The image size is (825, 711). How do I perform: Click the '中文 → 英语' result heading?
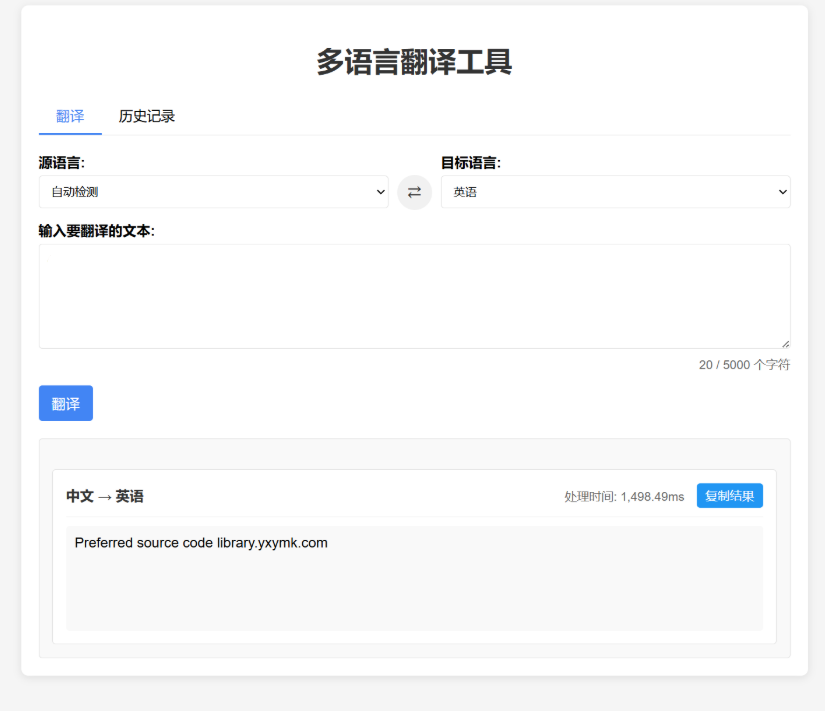105,496
